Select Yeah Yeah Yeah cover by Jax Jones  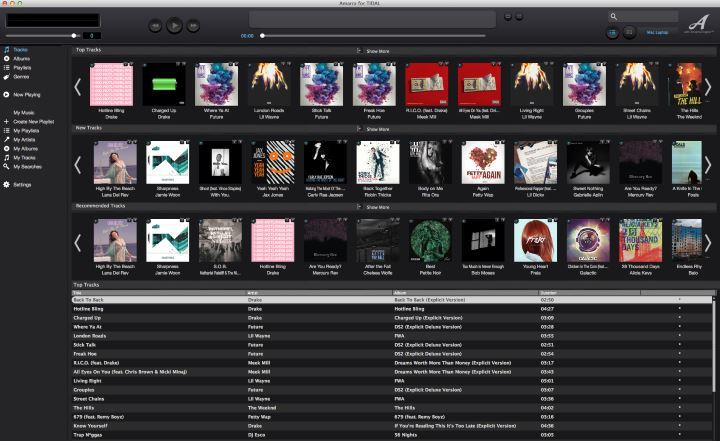pos(273,163)
